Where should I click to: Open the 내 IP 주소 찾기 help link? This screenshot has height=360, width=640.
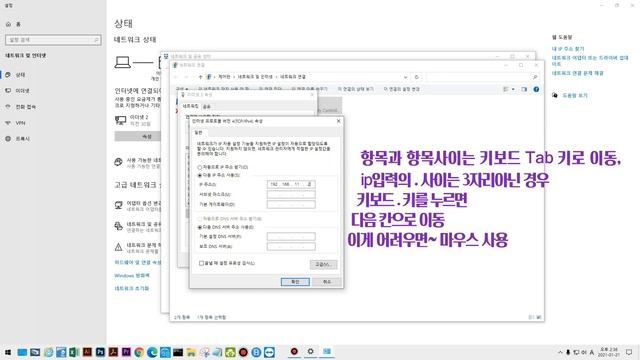coord(568,49)
